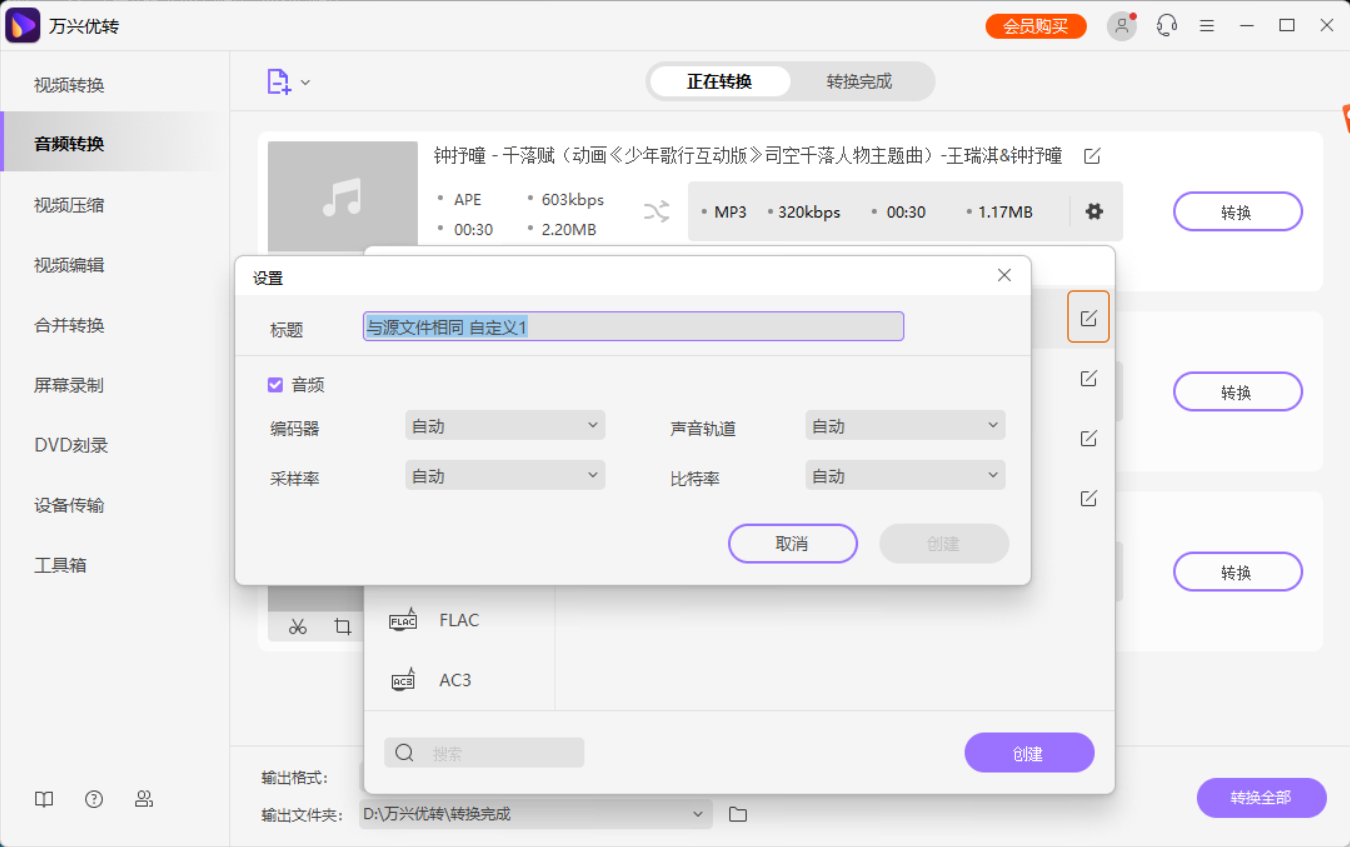Switch to the 转换完成 tab
This screenshot has width=1350, height=847.
point(858,81)
